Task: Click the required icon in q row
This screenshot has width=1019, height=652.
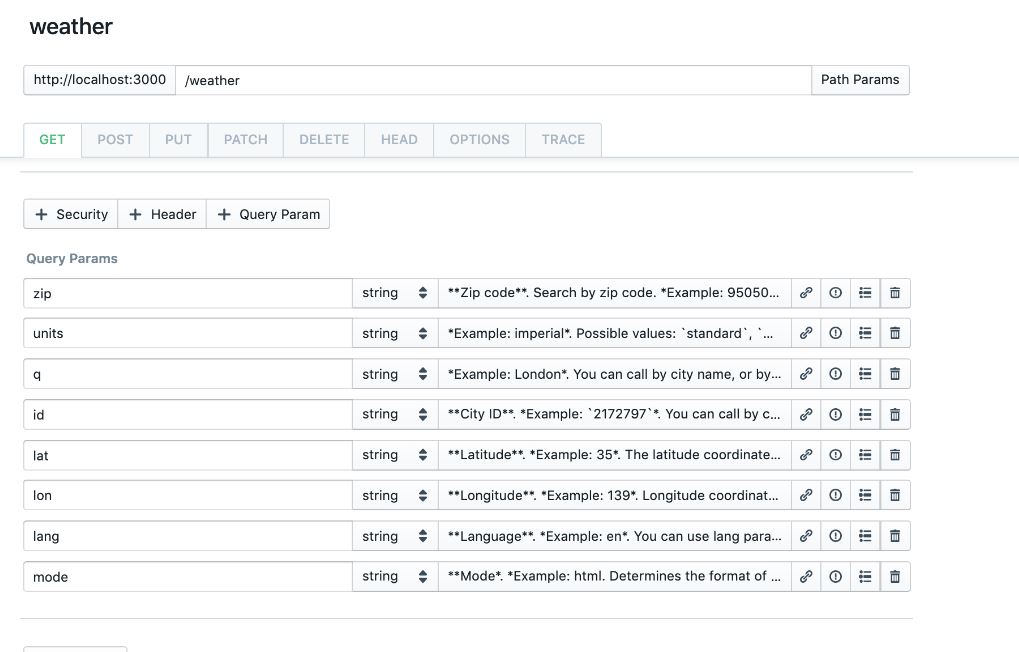Action: point(836,374)
